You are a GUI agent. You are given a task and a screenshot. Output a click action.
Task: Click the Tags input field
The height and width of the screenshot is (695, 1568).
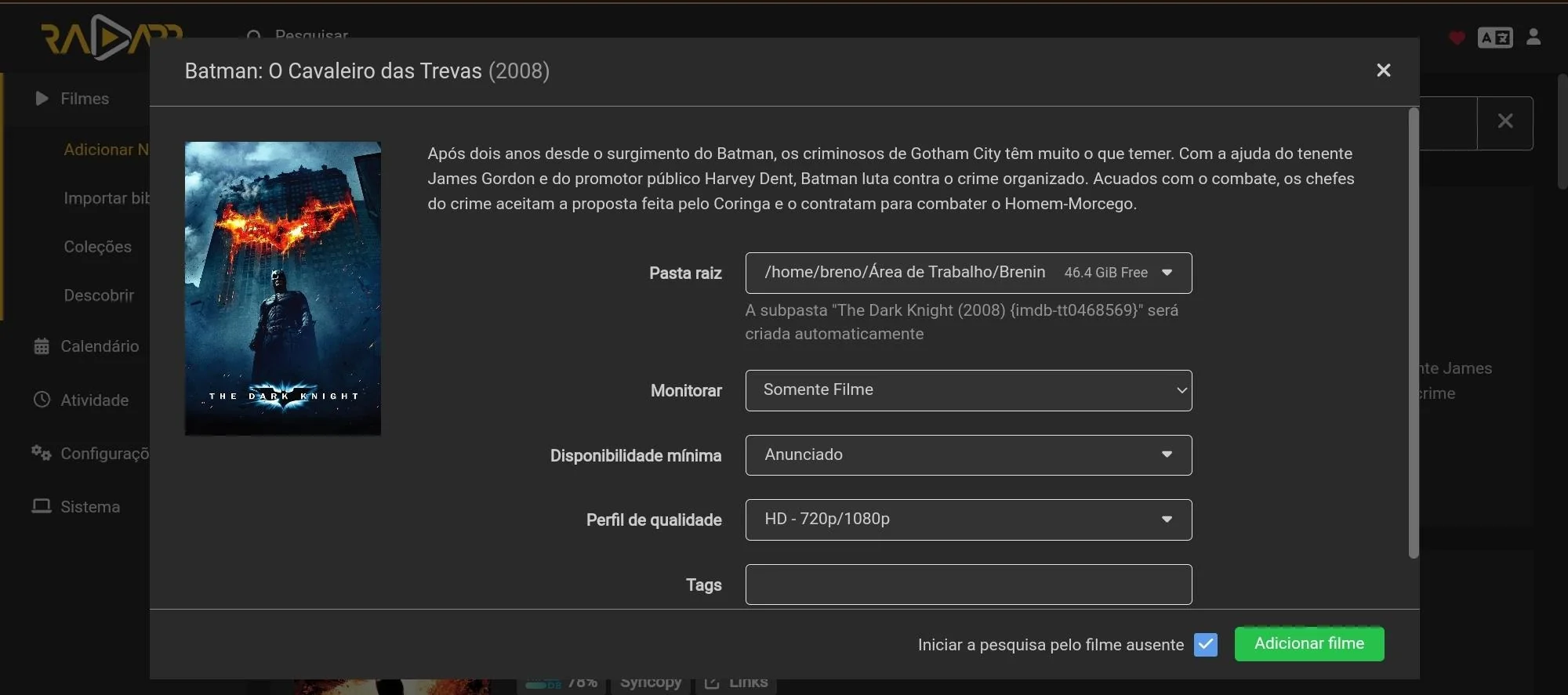tap(967, 585)
